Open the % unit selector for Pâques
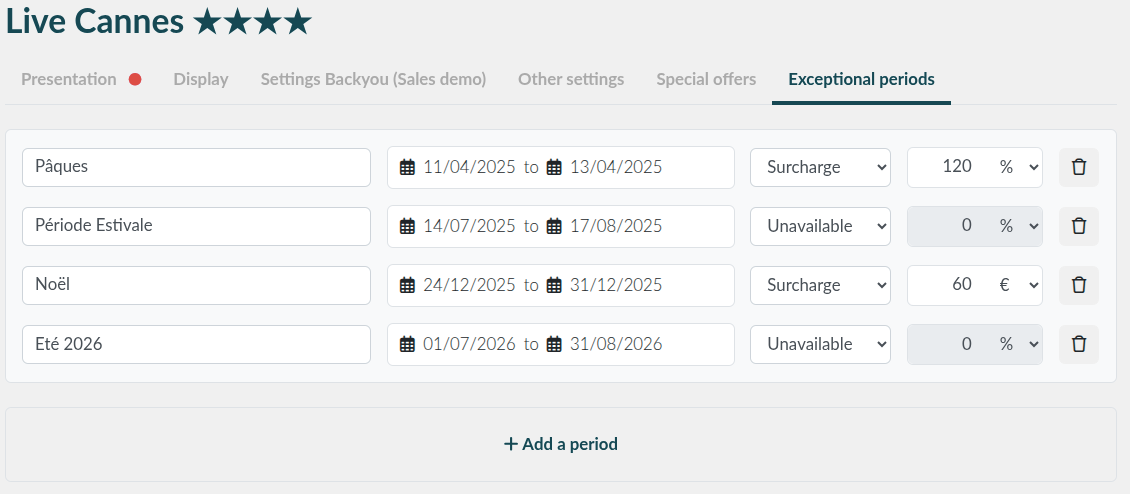Viewport: 1130px width, 494px height. tap(1018, 167)
